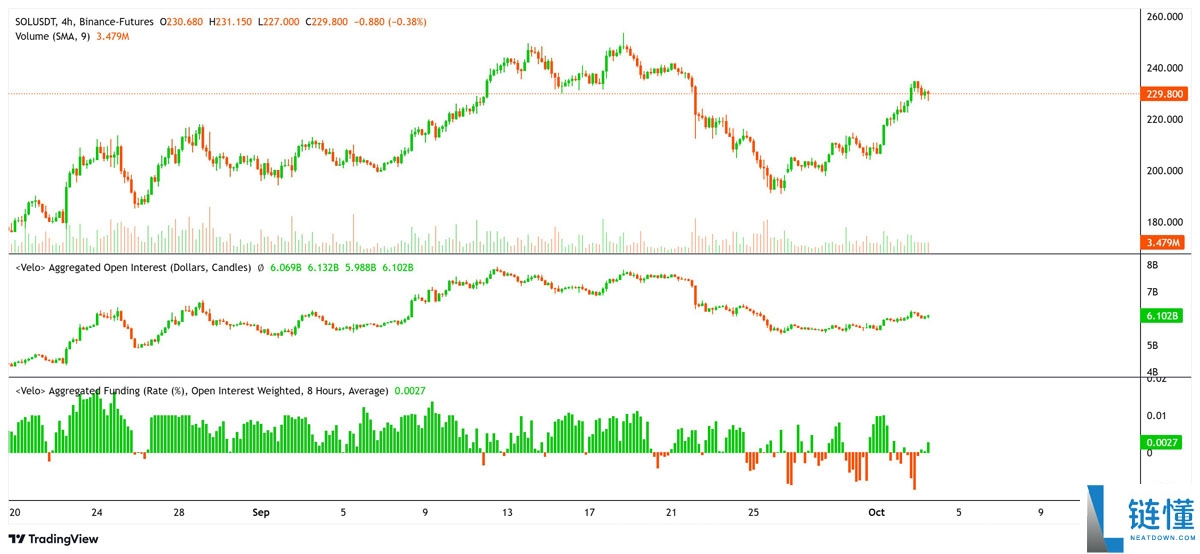This screenshot has width=1200, height=554.
Task: Click the 260.000 price axis label
Action: pyautogui.click(x=1164, y=17)
